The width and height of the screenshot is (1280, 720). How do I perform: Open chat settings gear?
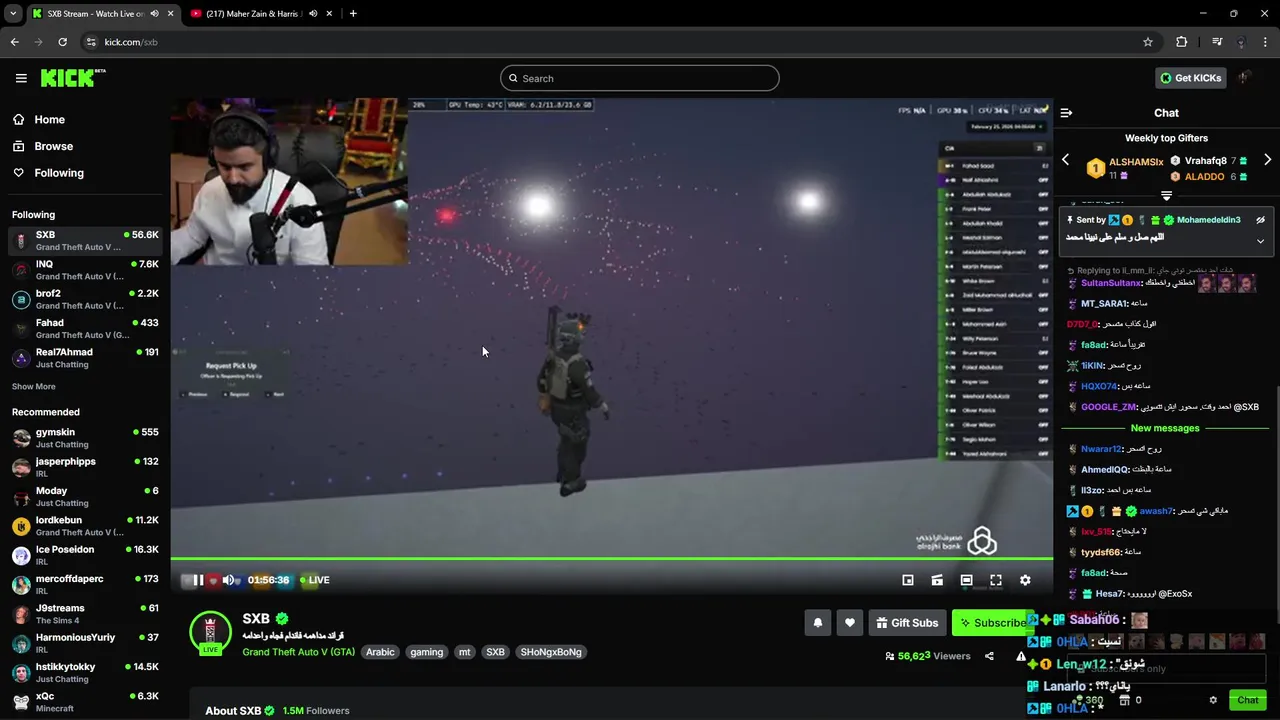[x=1213, y=700]
